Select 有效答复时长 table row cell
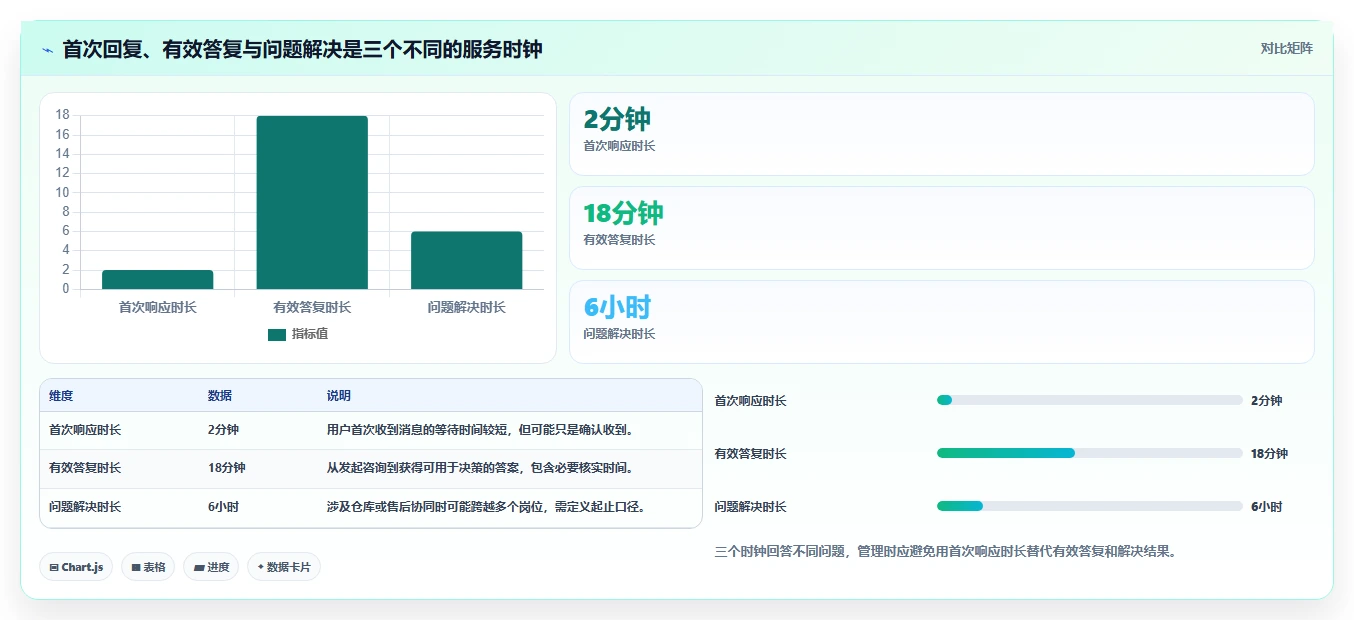1354x620 pixels. tap(85, 468)
